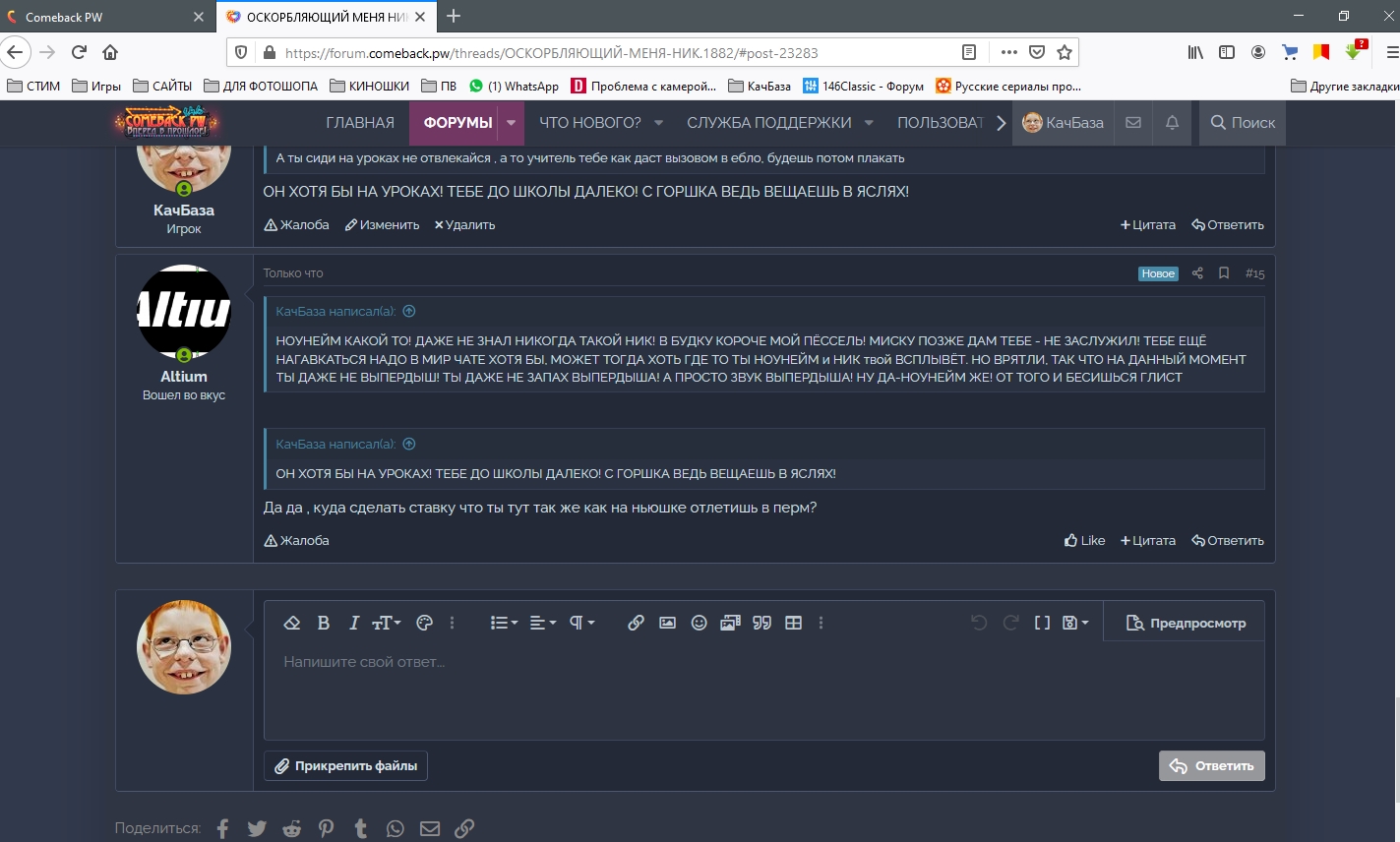Open the text color palette icon
This screenshot has width=1400, height=842.
(x=425, y=623)
